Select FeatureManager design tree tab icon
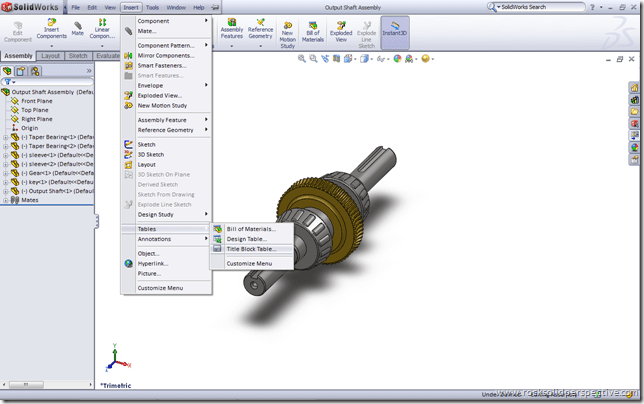Screen dimensions: 644x404 [7, 71]
